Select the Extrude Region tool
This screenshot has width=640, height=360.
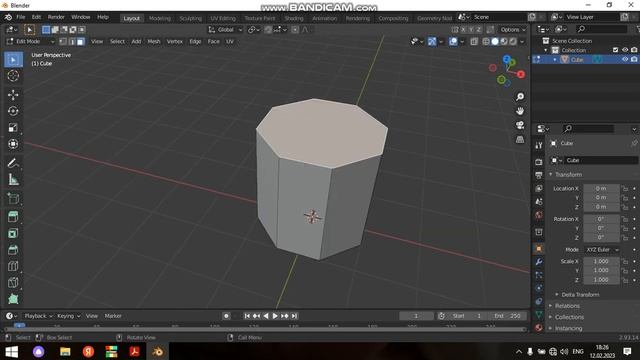(13, 217)
